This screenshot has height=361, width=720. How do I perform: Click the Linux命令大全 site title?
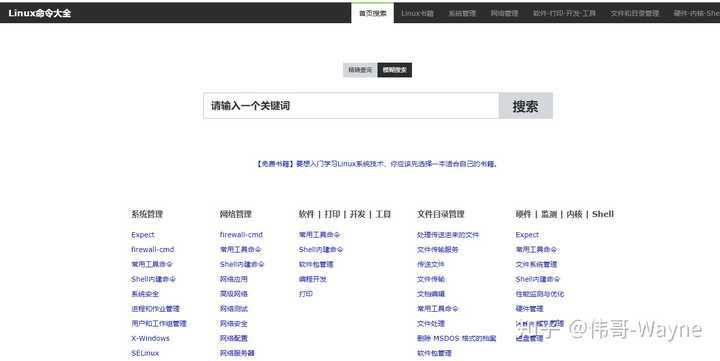tap(39, 13)
